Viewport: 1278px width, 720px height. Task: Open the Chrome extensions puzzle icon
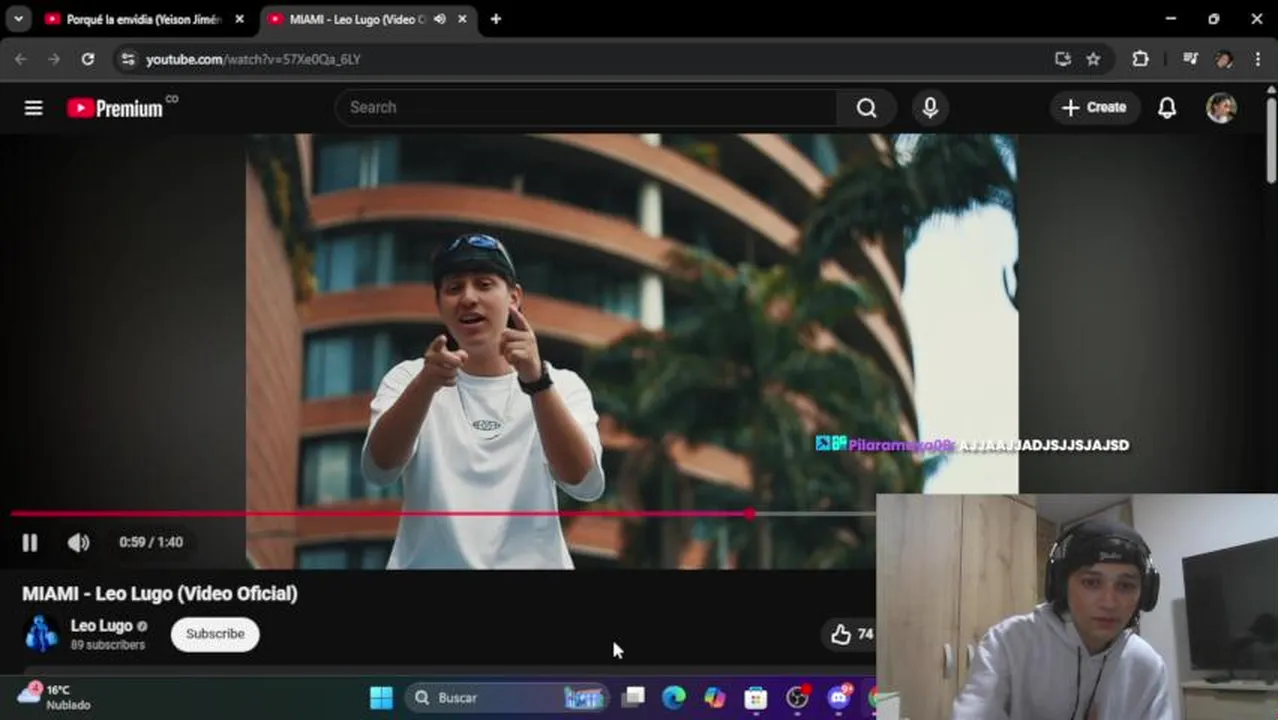point(1140,59)
